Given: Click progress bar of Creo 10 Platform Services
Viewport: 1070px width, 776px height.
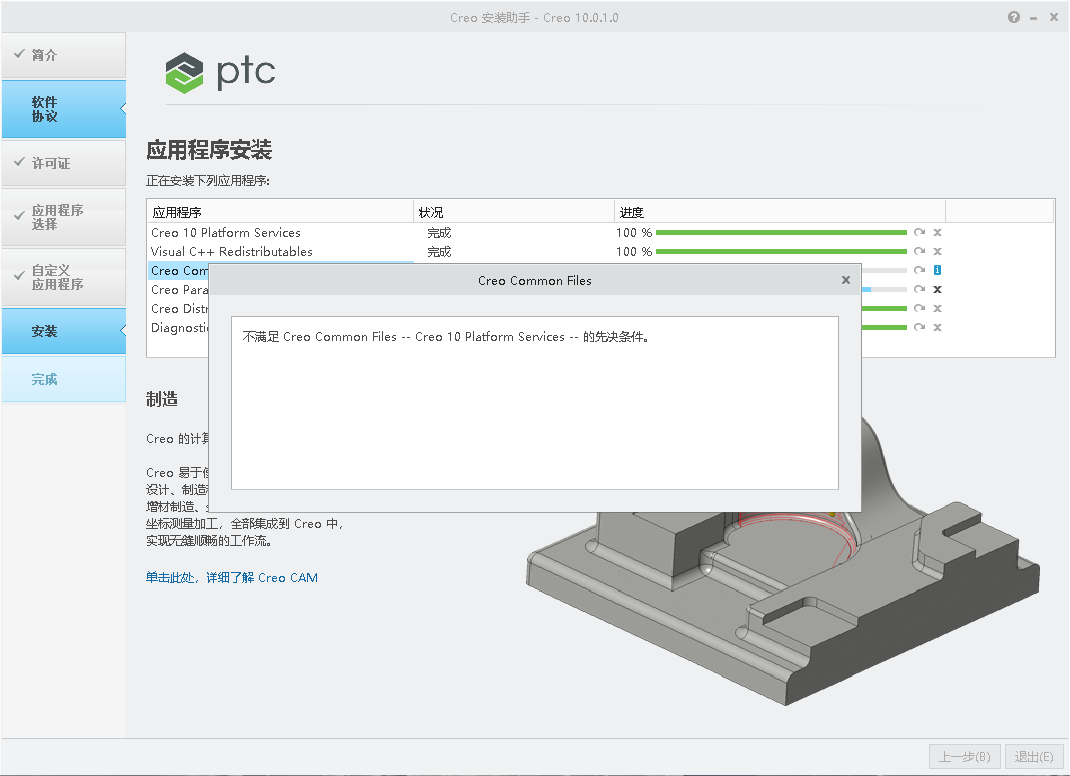Looking at the screenshot, I should [x=781, y=233].
